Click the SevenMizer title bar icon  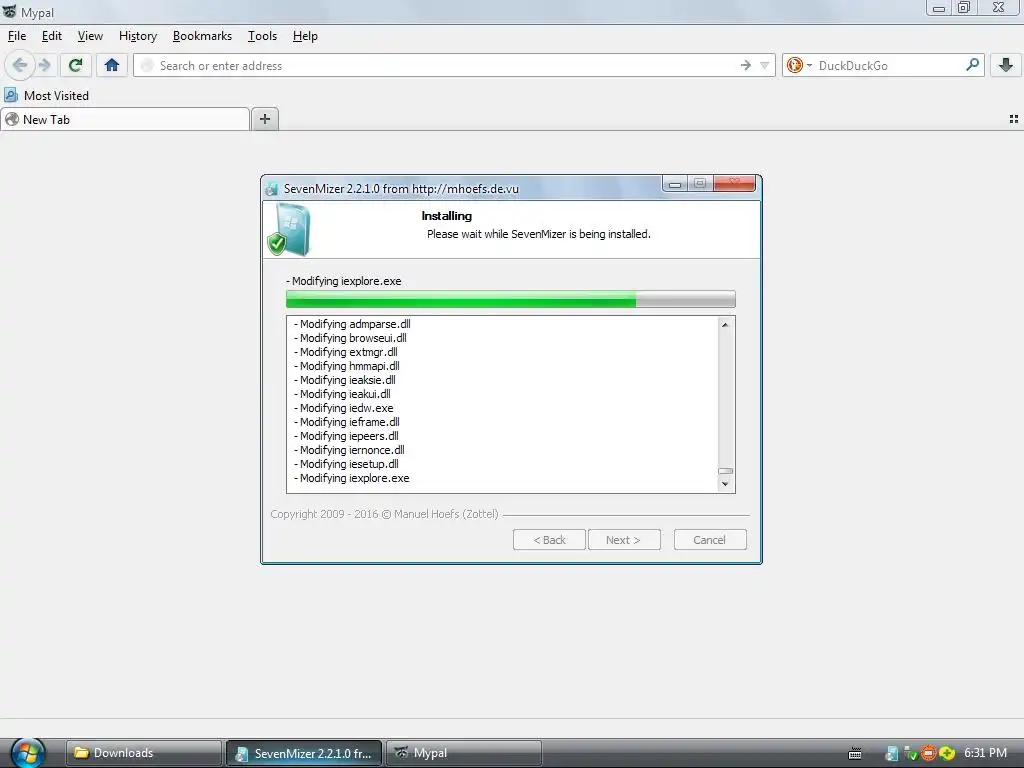click(272, 189)
